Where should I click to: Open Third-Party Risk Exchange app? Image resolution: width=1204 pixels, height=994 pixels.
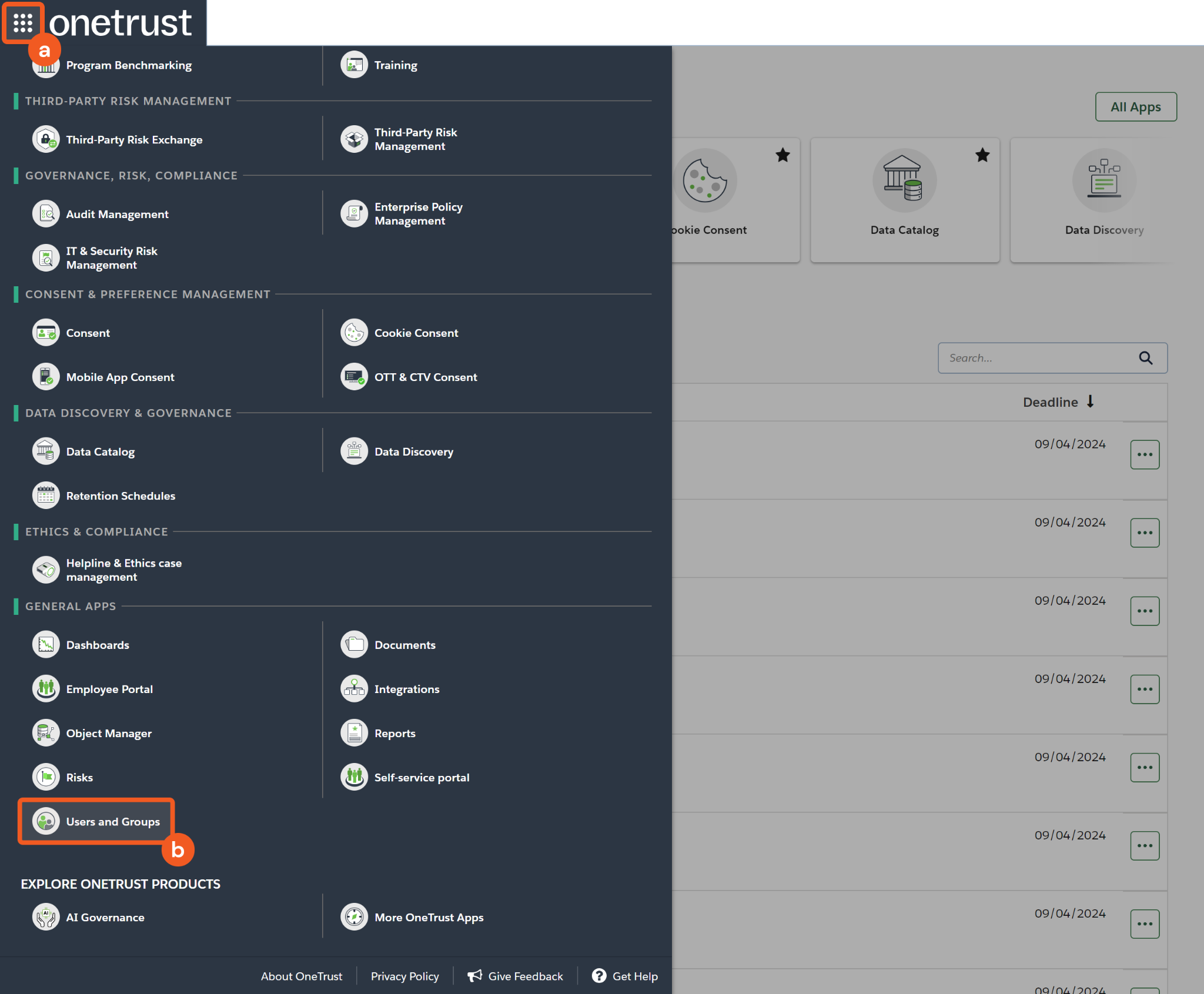coord(134,140)
